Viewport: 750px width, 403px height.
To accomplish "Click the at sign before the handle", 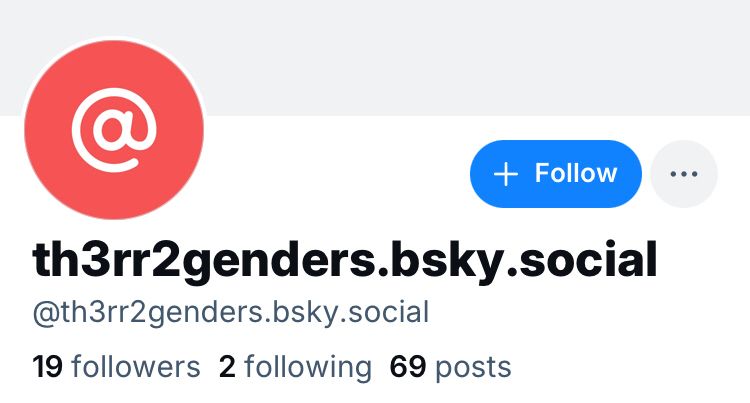I will (46, 314).
